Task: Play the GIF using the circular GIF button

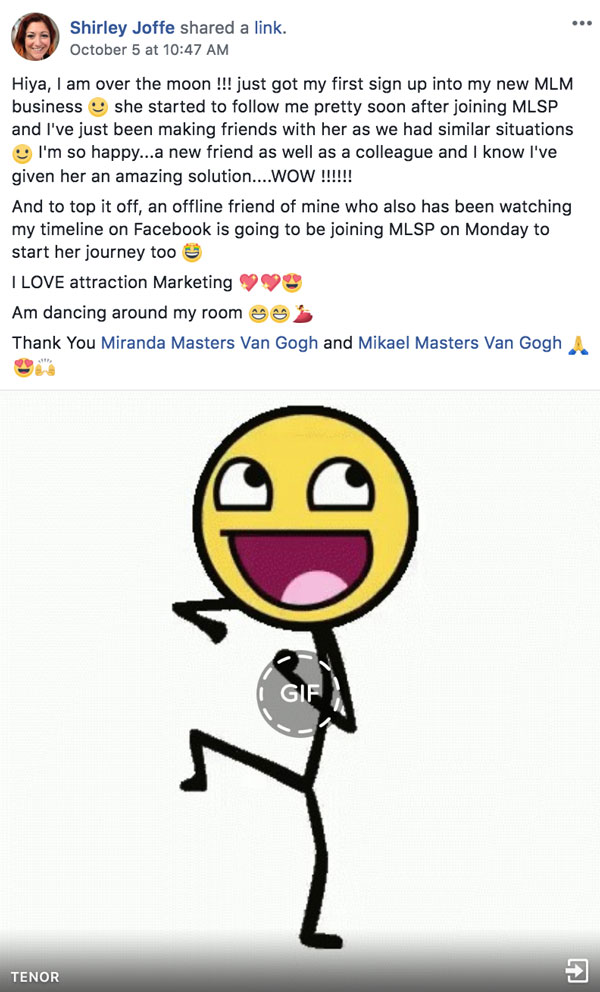Action: tap(298, 693)
